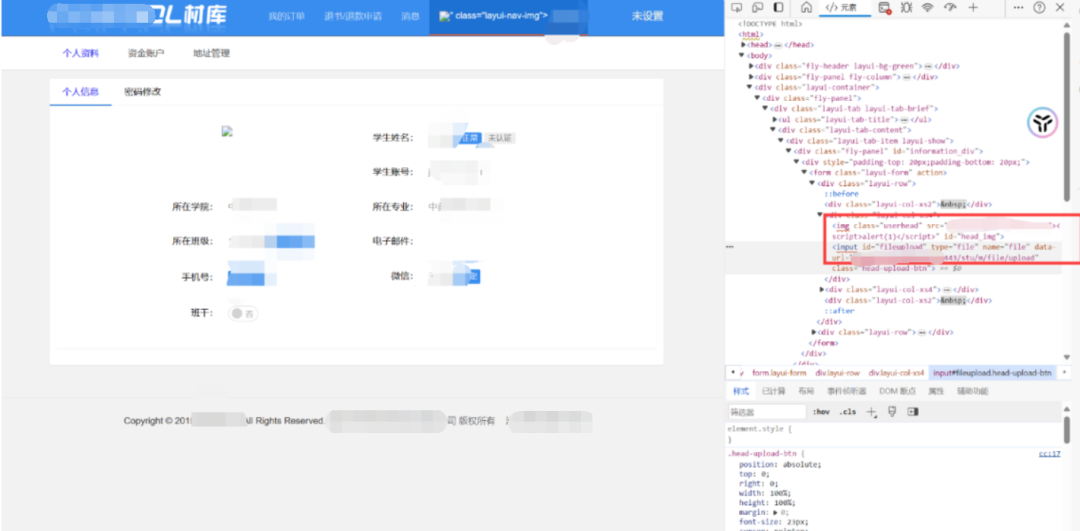This screenshot has height=531, width=1080.
Task: Open the 布局 layout tab
Action: (806, 391)
